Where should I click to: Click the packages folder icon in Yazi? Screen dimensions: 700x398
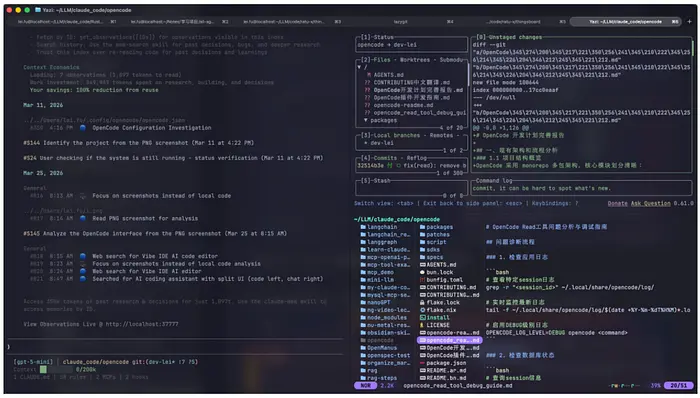tap(422, 227)
